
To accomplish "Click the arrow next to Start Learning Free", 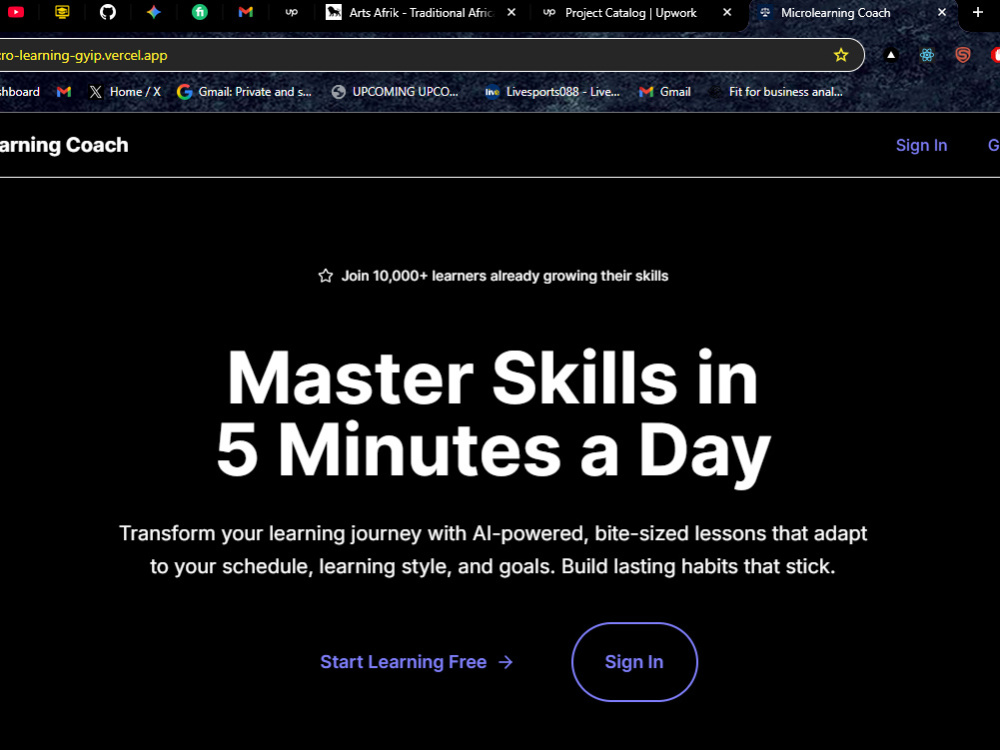I will [506, 663].
